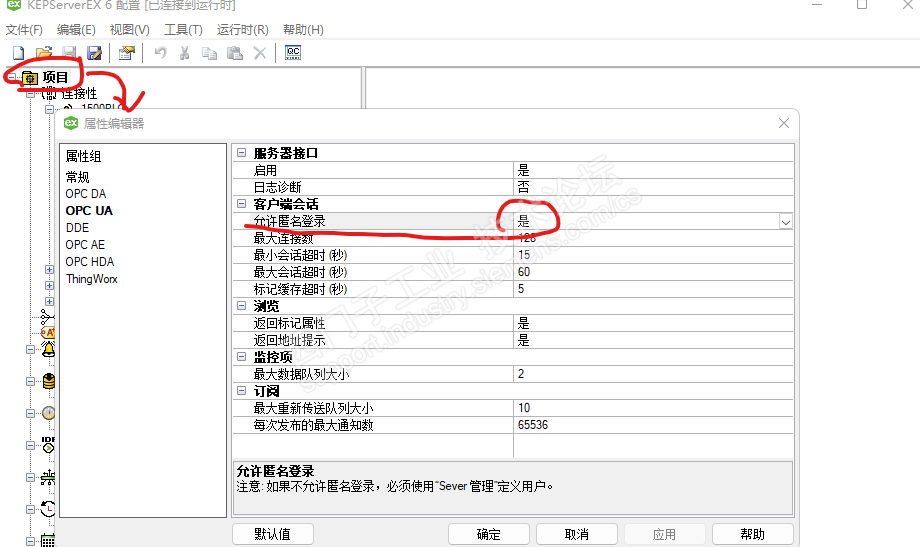Select the OPC DA property group
The width and height of the screenshot is (920, 547).
pyautogui.click(x=86, y=194)
